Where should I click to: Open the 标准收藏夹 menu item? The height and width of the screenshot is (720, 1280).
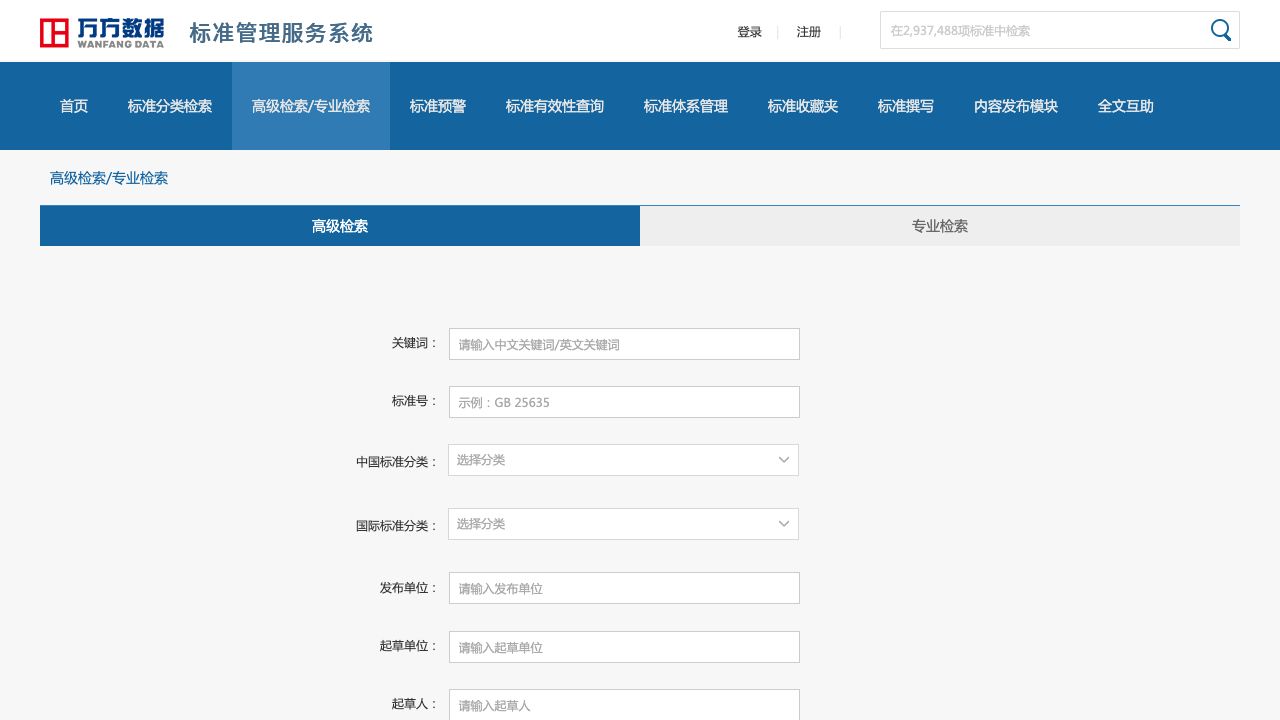click(x=803, y=106)
